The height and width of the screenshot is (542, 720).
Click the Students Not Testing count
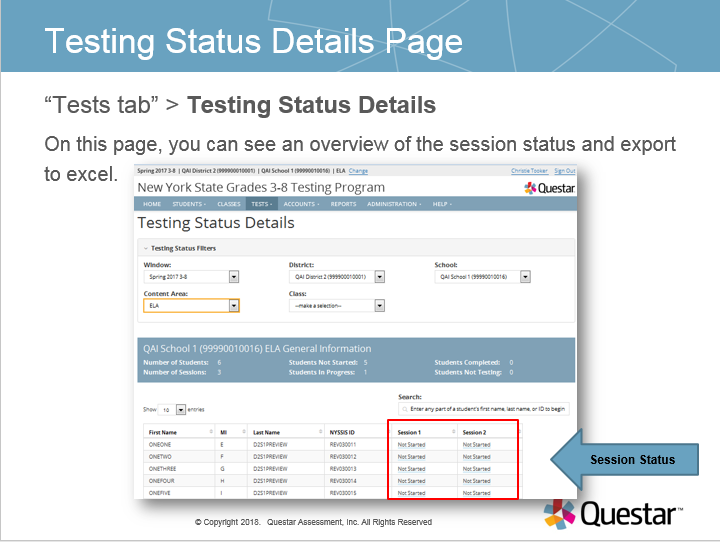click(511, 373)
